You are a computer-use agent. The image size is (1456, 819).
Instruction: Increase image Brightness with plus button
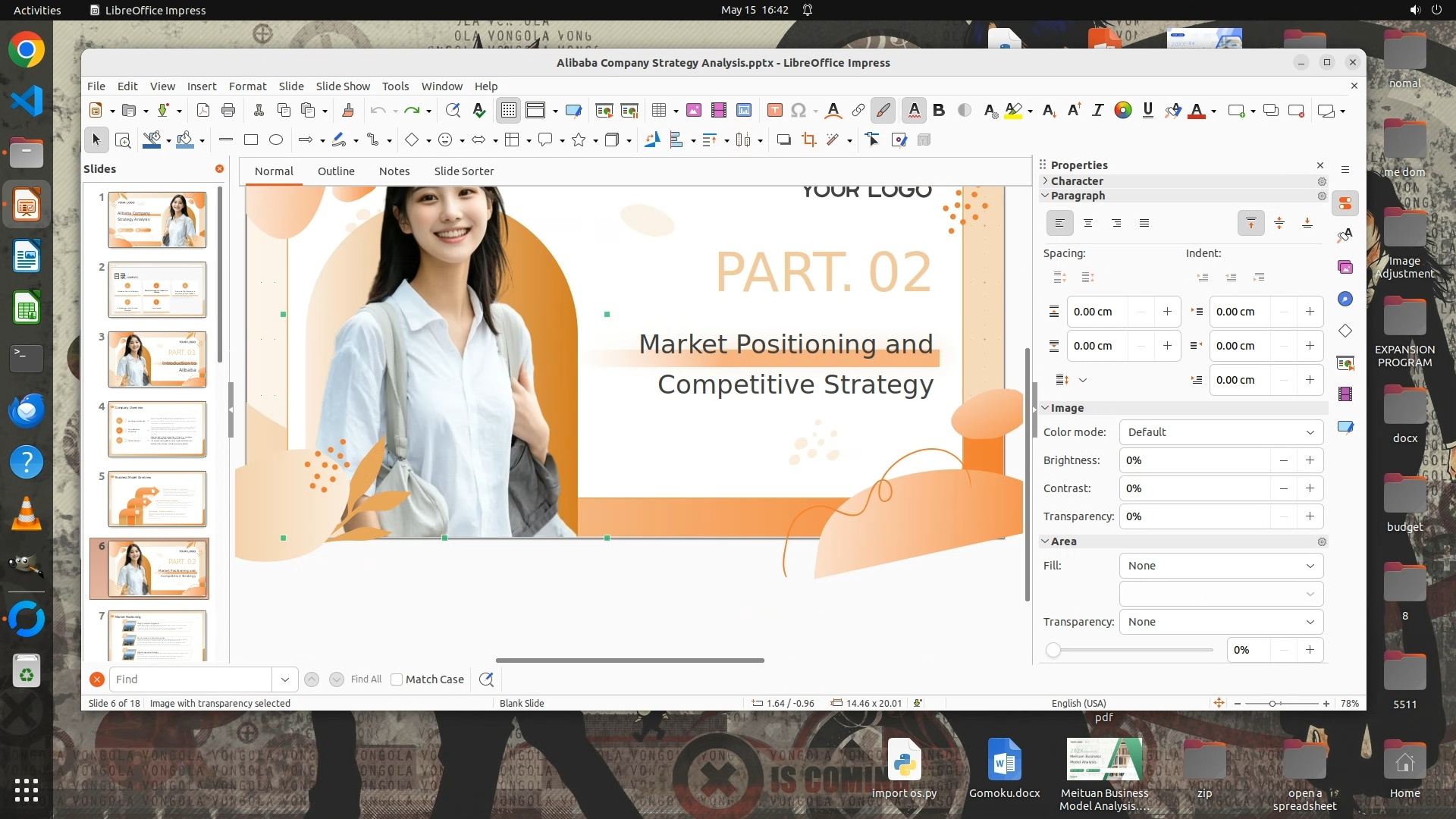(x=1310, y=460)
